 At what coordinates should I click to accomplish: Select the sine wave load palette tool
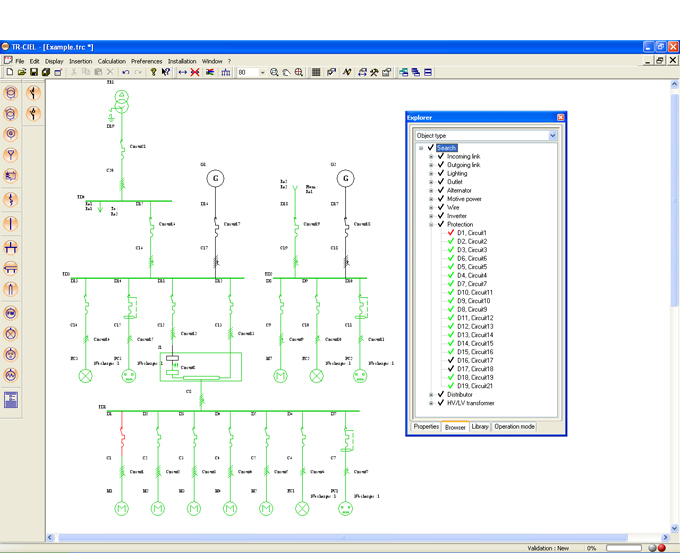pyautogui.click(x=11, y=375)
